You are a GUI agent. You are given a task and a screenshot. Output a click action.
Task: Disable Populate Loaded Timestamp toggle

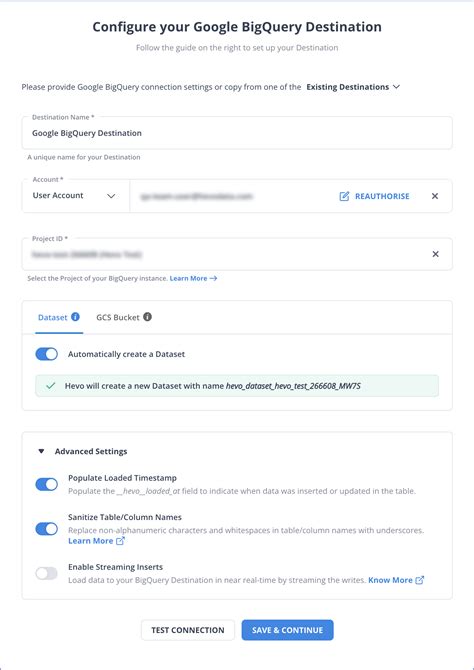pos(47,485)
